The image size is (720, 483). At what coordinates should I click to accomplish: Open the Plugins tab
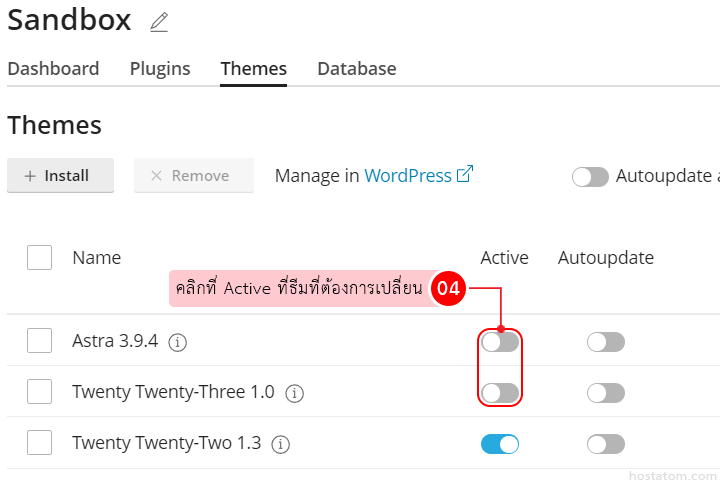160,69
